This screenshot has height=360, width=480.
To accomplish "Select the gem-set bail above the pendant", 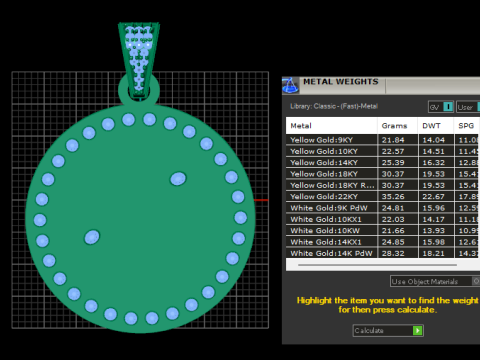I will (x=139, y=60).
